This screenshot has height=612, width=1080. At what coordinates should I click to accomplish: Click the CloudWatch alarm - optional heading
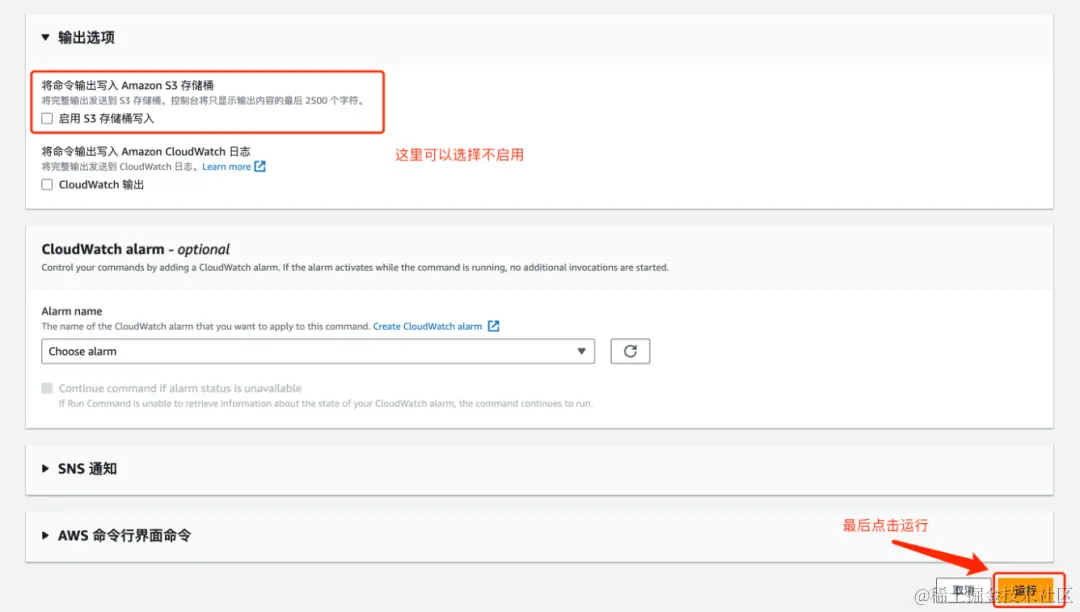136,249
